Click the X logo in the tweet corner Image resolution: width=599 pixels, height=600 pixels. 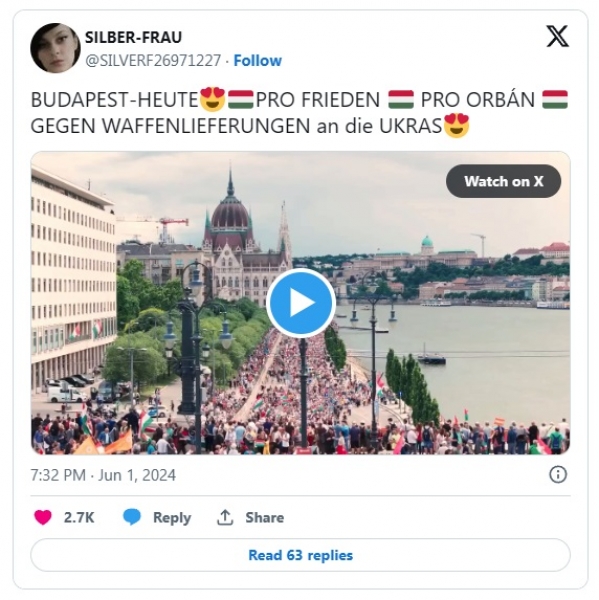click(557, 36)
